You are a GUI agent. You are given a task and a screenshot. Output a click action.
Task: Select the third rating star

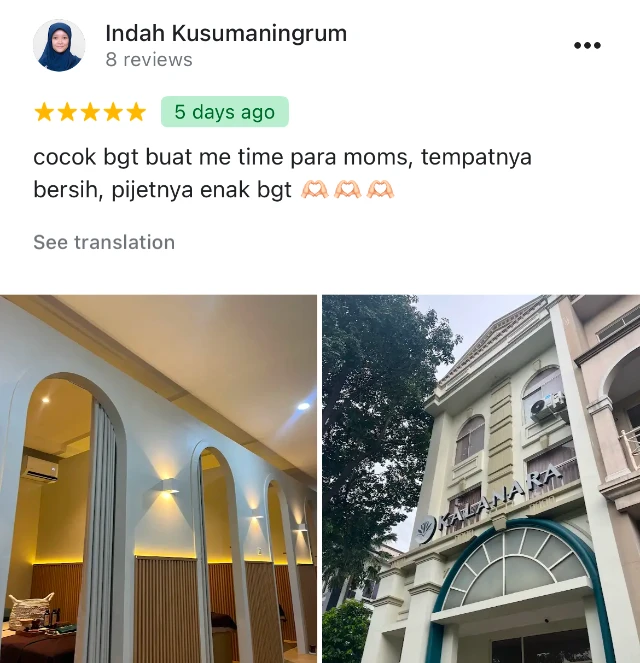pyautogui.click(x=90, y=112)
